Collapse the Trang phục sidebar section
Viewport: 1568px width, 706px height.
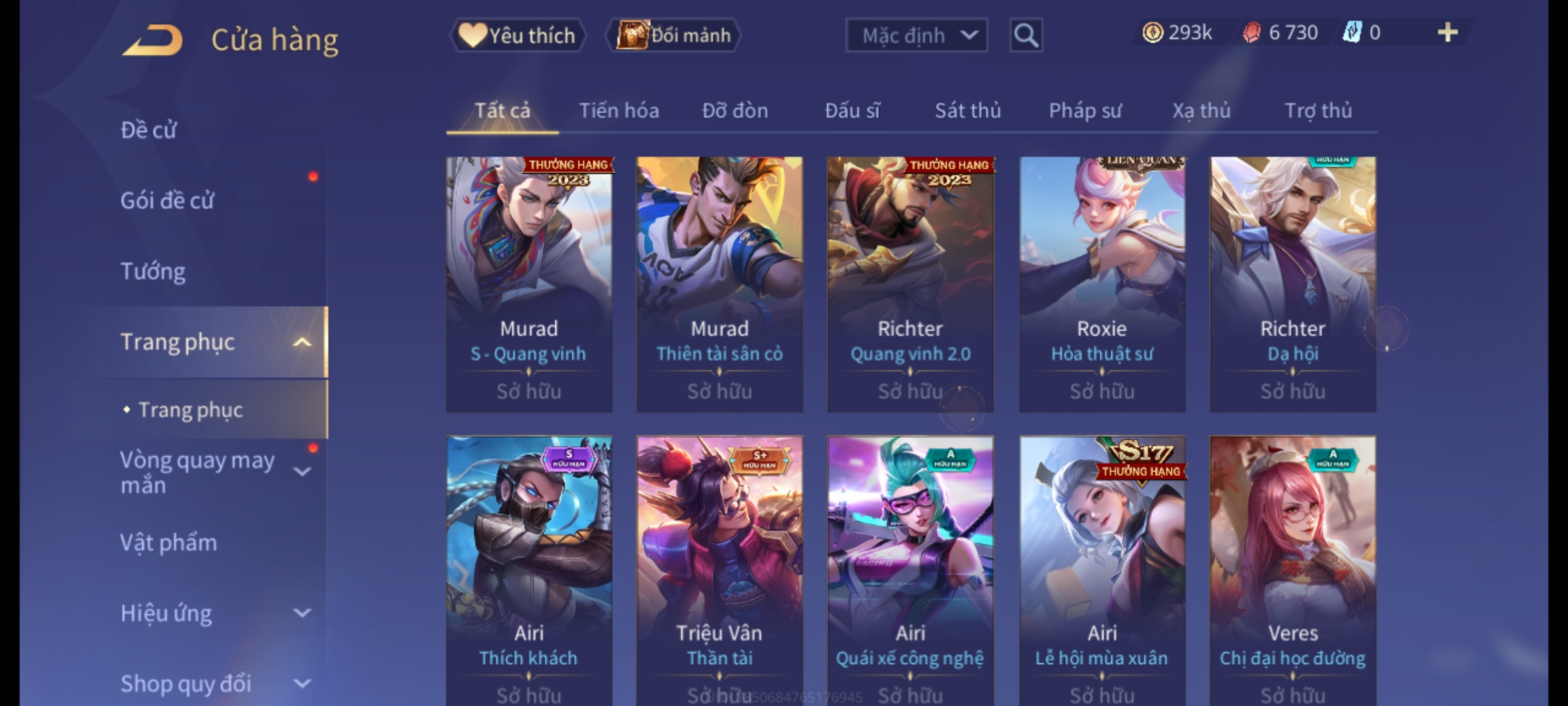302,342
